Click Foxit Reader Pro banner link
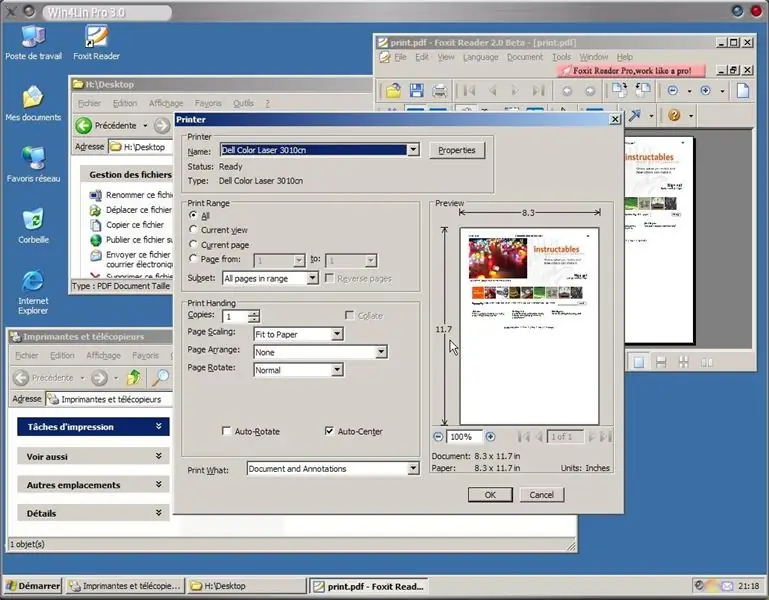769x600 pixels. click(632, 71)
